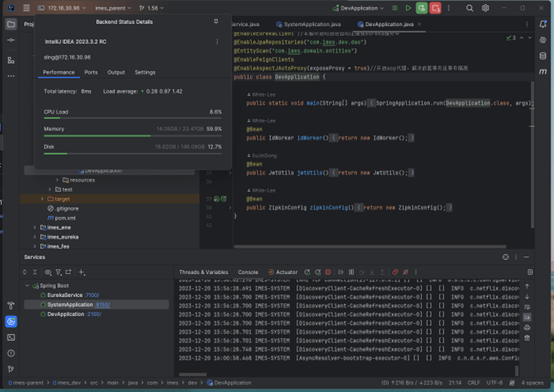This screenshot has height=392, width=554.
Task: Expand the imes_eureka module
Action: 35,237
